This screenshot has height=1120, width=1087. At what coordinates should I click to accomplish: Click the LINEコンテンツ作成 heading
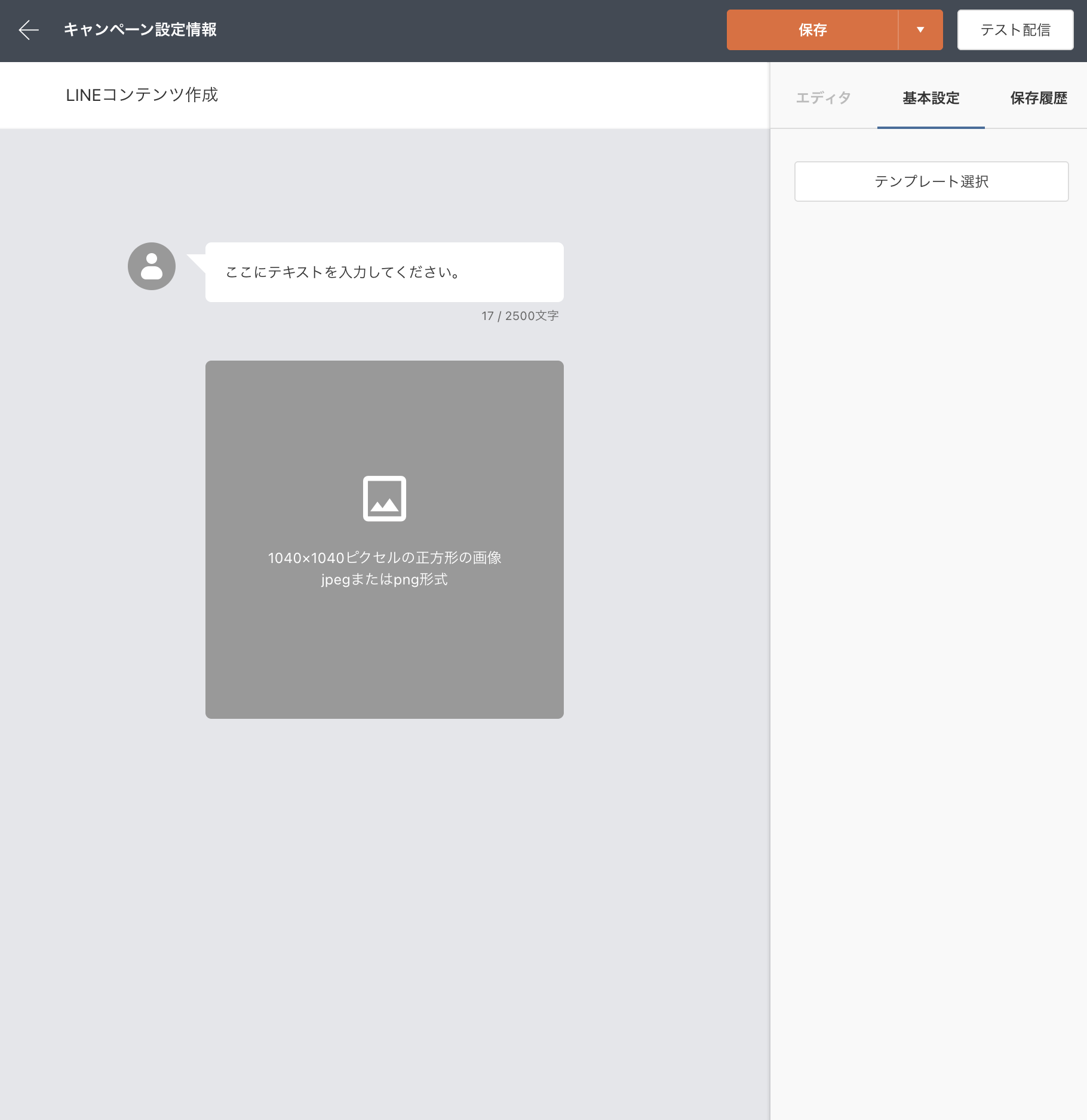(142, 95)
